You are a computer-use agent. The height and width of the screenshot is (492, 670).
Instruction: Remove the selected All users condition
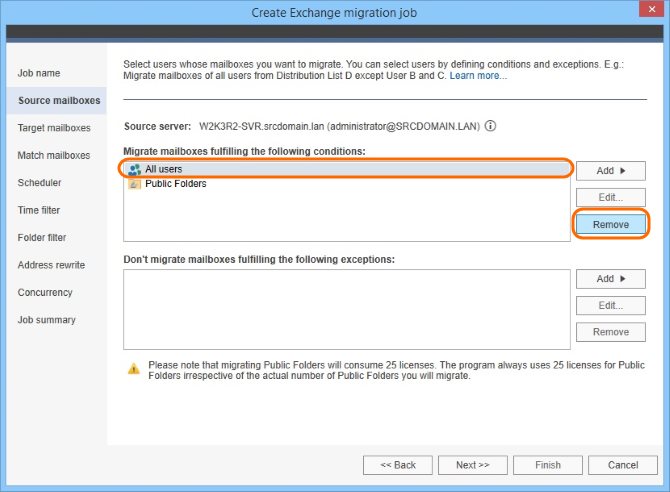click(611, 224)
